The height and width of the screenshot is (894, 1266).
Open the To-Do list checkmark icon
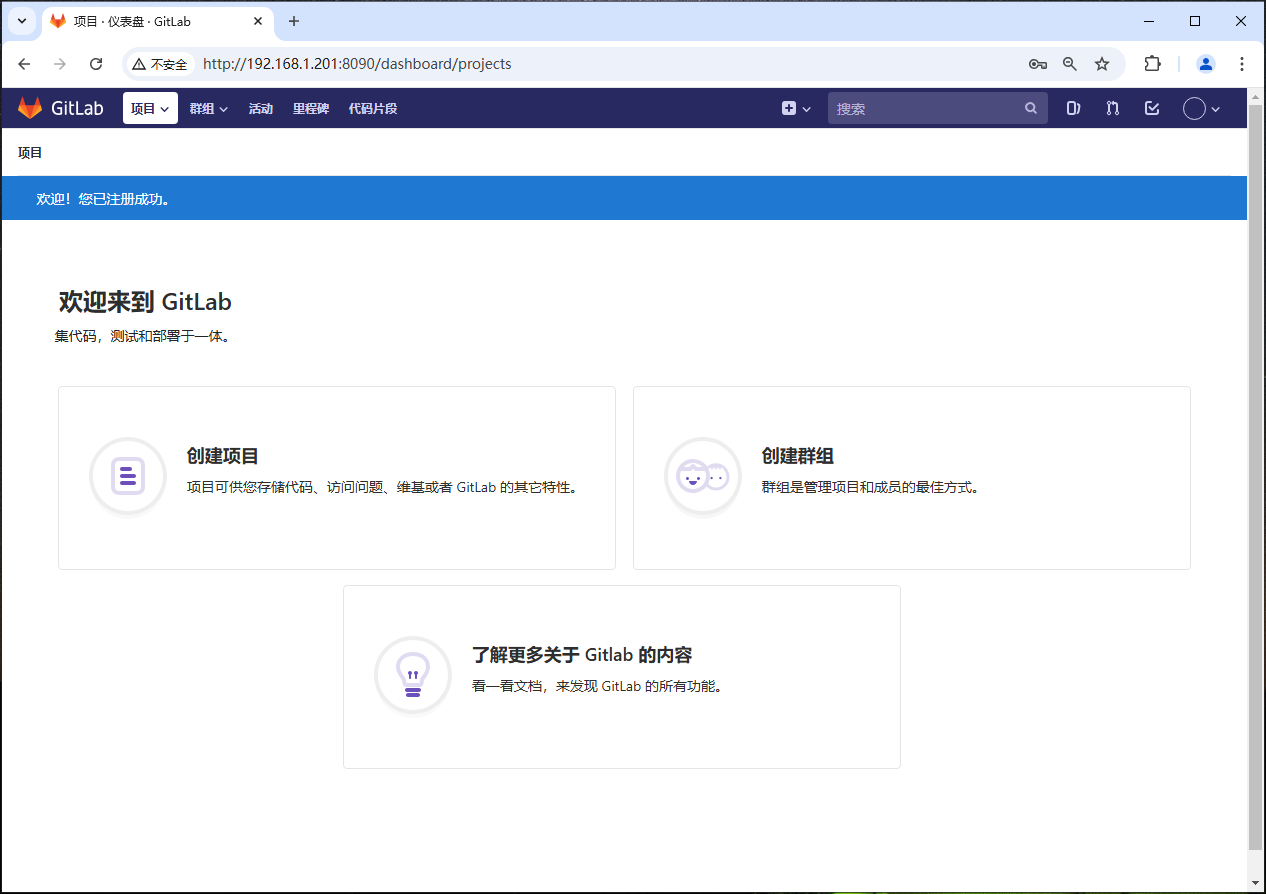1152,108
